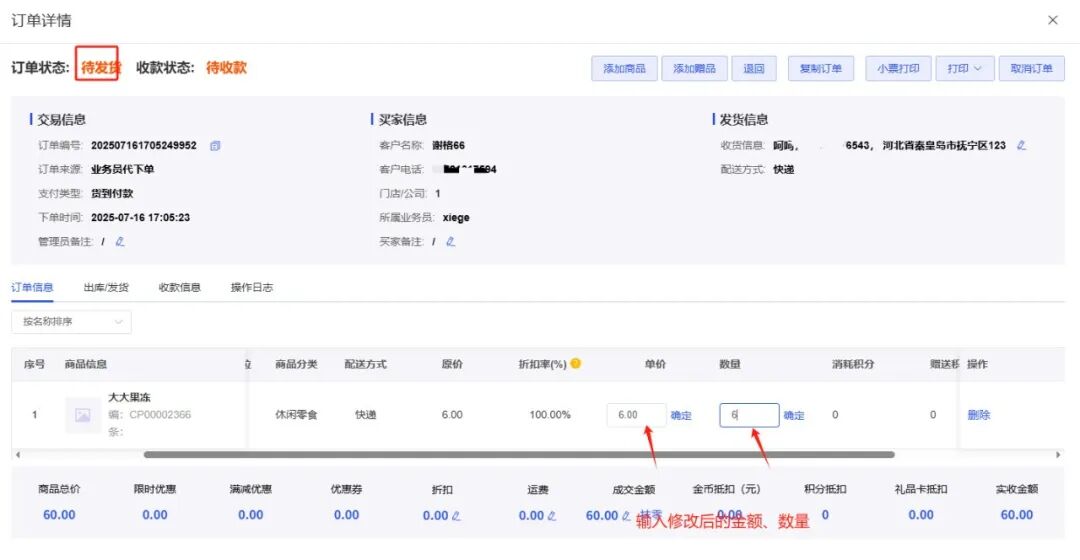Click the 单价 input field showing 6.00

[x=636, y=415]
